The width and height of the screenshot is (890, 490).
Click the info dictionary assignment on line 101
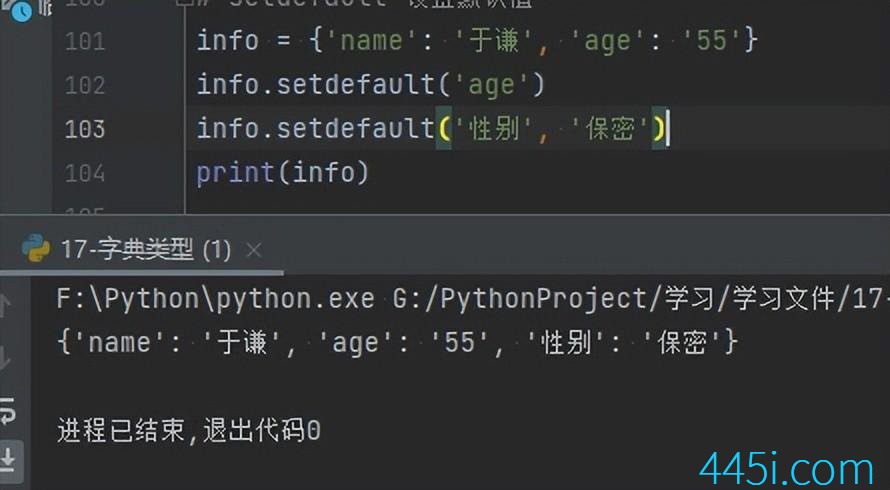tap(476, 41)
